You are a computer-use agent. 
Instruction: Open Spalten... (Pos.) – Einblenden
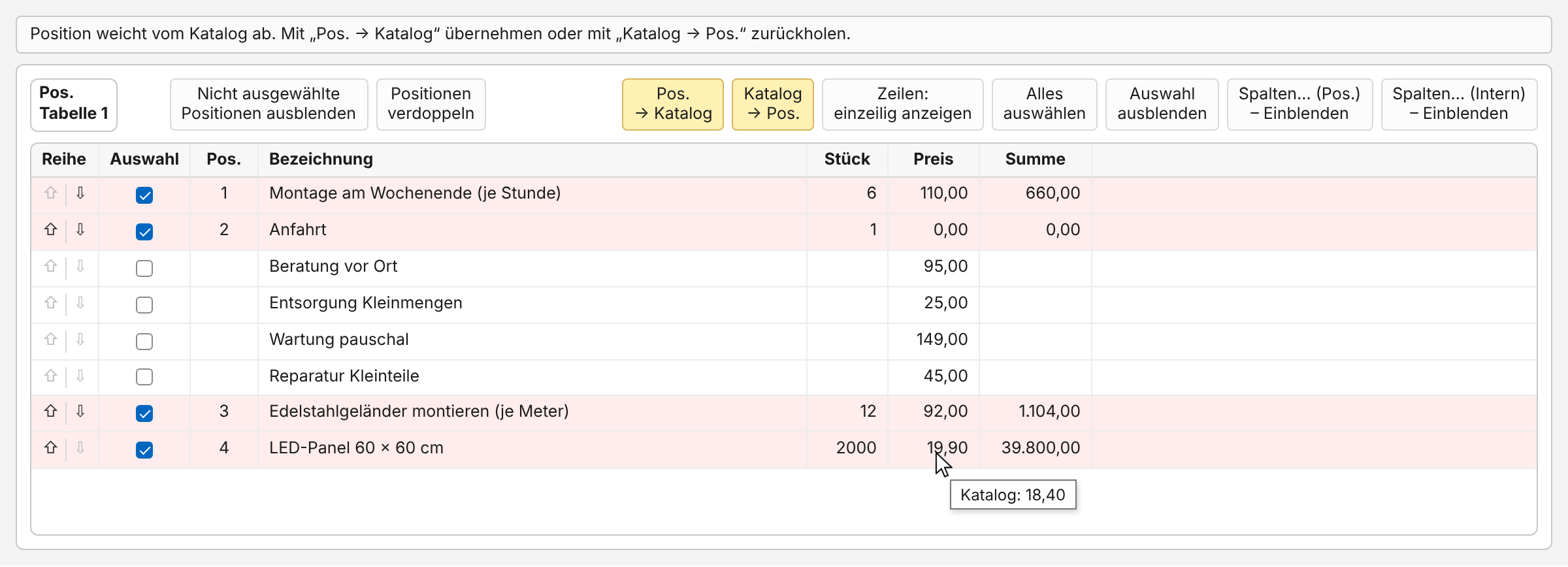(1299, 105)
